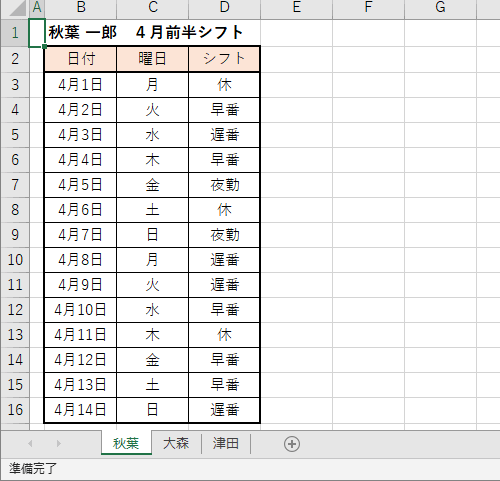The image size is (500, 481).
Task: Select the 4月14日 date cell
Action: tap(81, 410)
